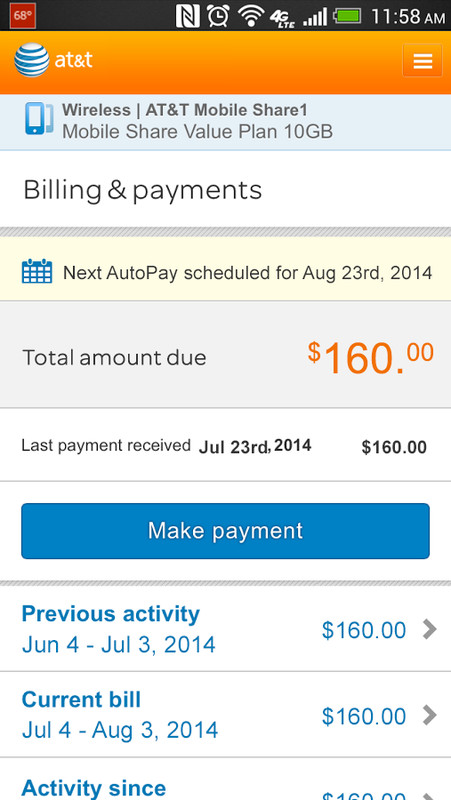Tap the alarm clock status icon
This screenshot has width=451, height=800.
(218, 16)
